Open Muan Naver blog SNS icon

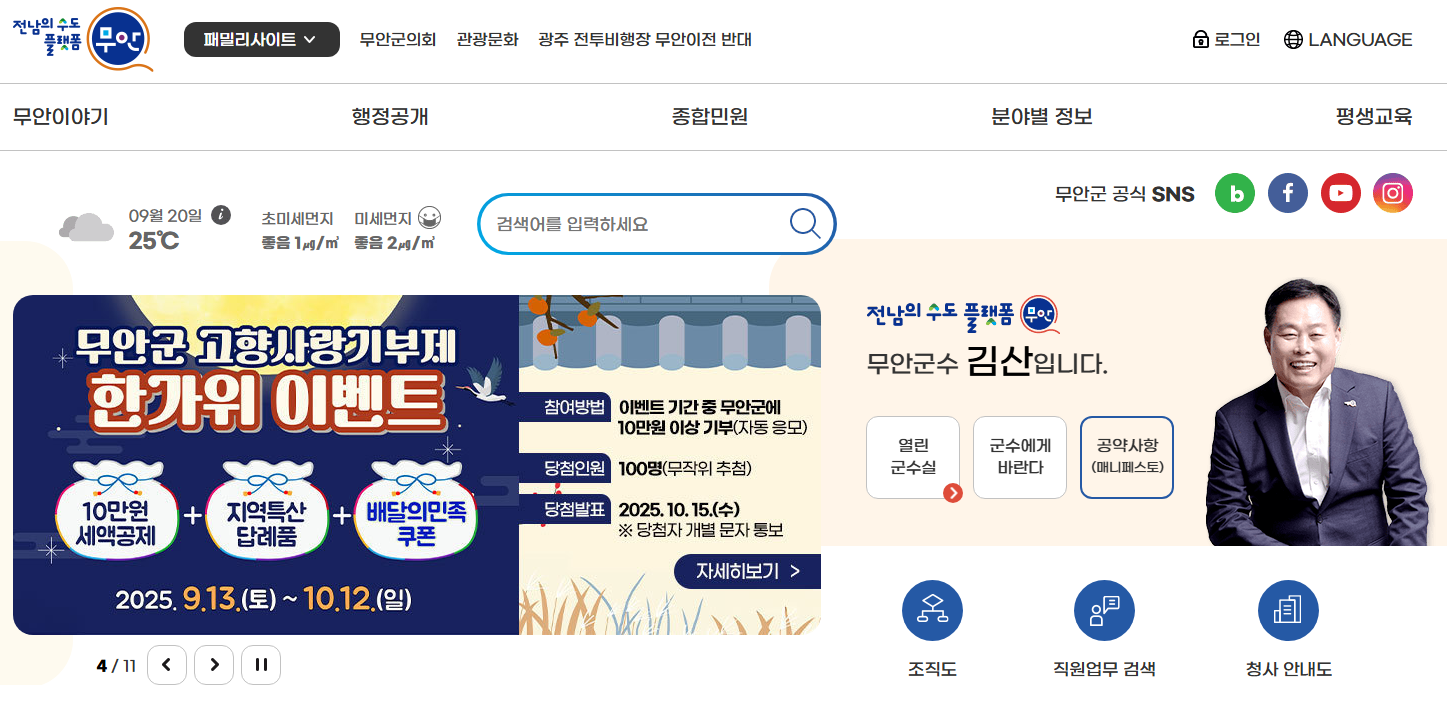pyautogui.click(x=1234, y=193)
